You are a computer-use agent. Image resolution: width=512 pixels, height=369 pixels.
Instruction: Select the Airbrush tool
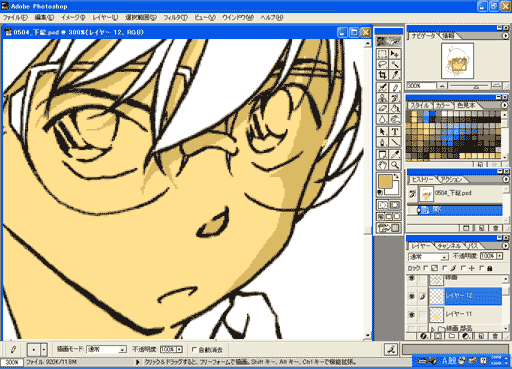pos(382,87)
